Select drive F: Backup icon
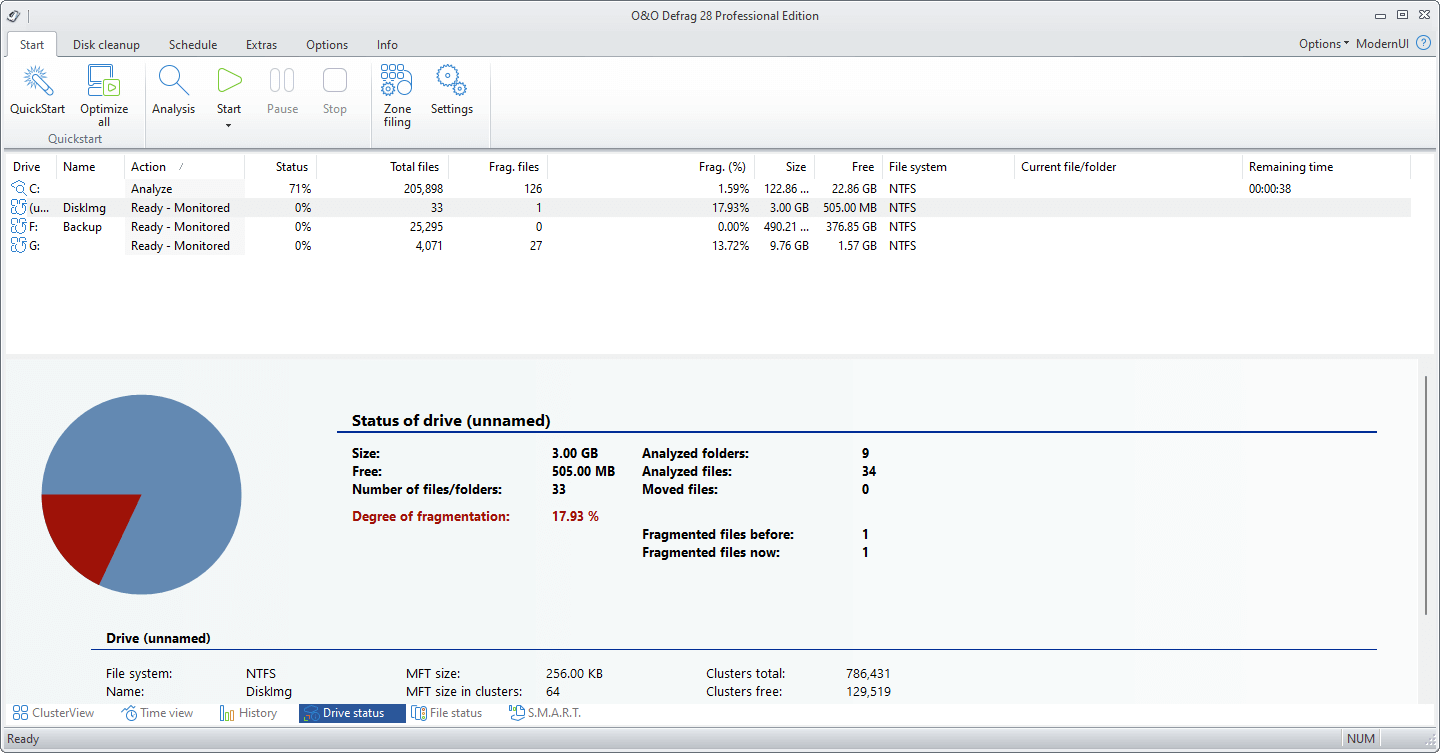This screenshot has height=753, width=1440. coord(19,226)
